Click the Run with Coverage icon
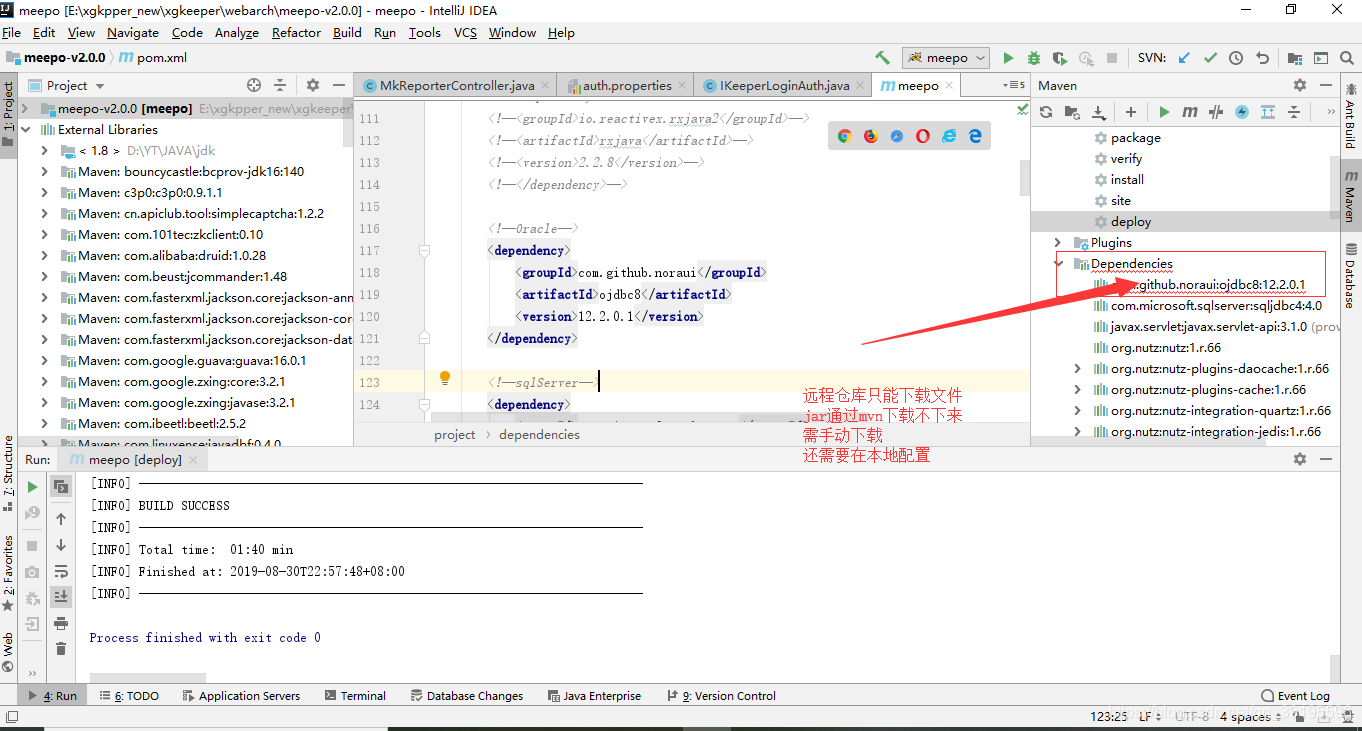Image resolution: width=1362 pixels, height=731 pixels. point(1060,58)
